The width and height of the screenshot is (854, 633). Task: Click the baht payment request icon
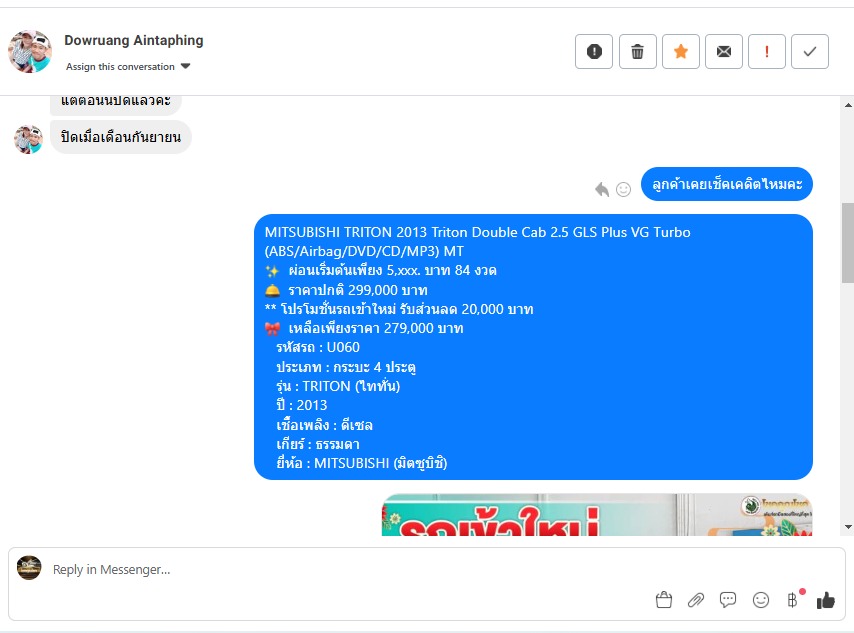click(793, 599)
